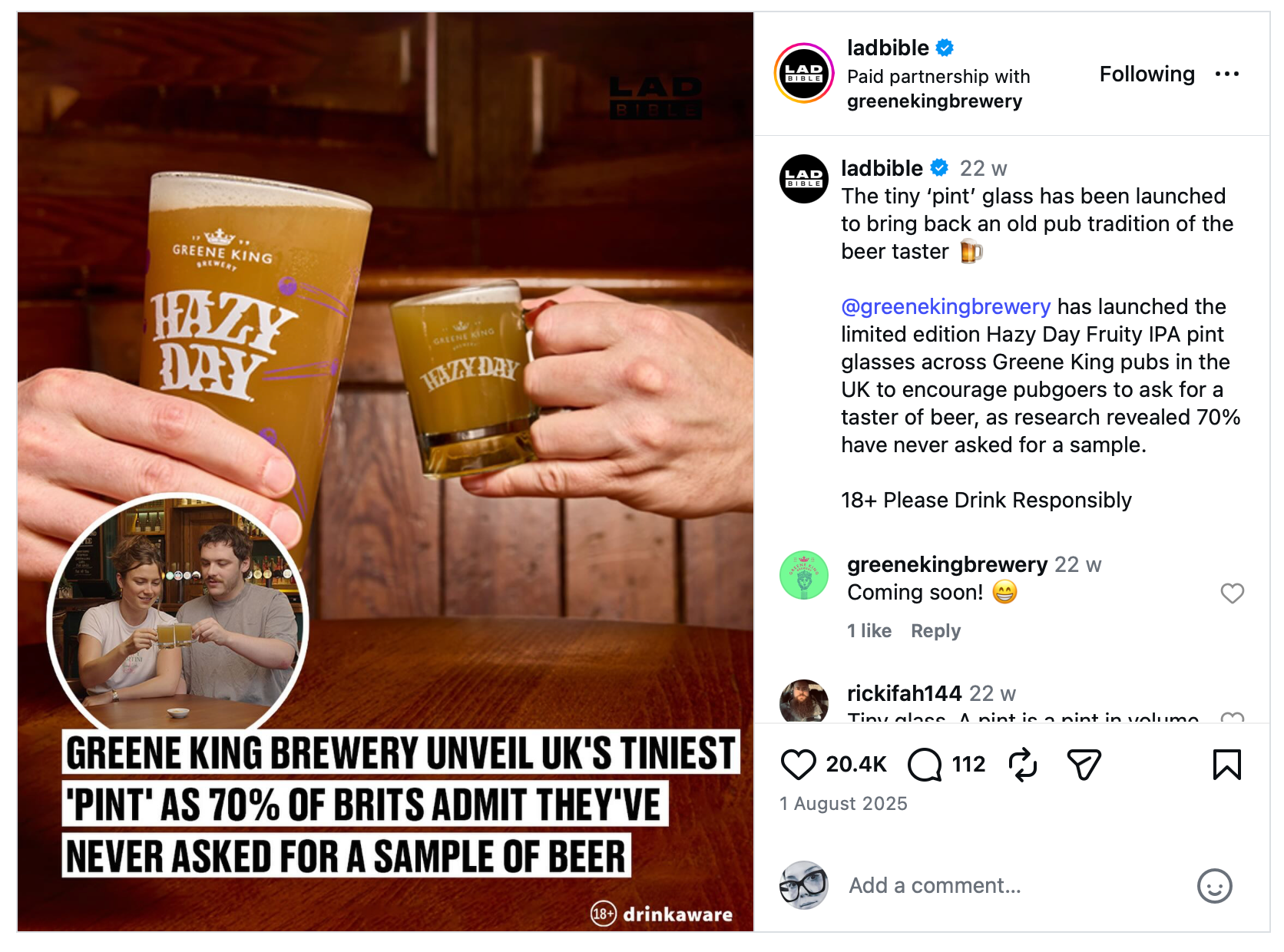Share post with paper plane icon
Viewport: 1284px width, 952px height.
tap(1084, 765)
